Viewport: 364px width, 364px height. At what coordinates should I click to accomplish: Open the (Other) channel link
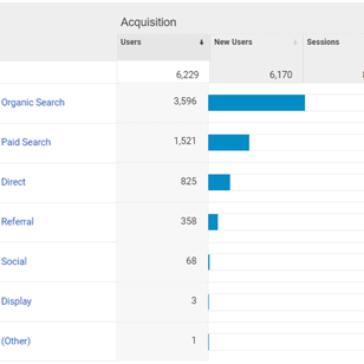pos(16,341)
